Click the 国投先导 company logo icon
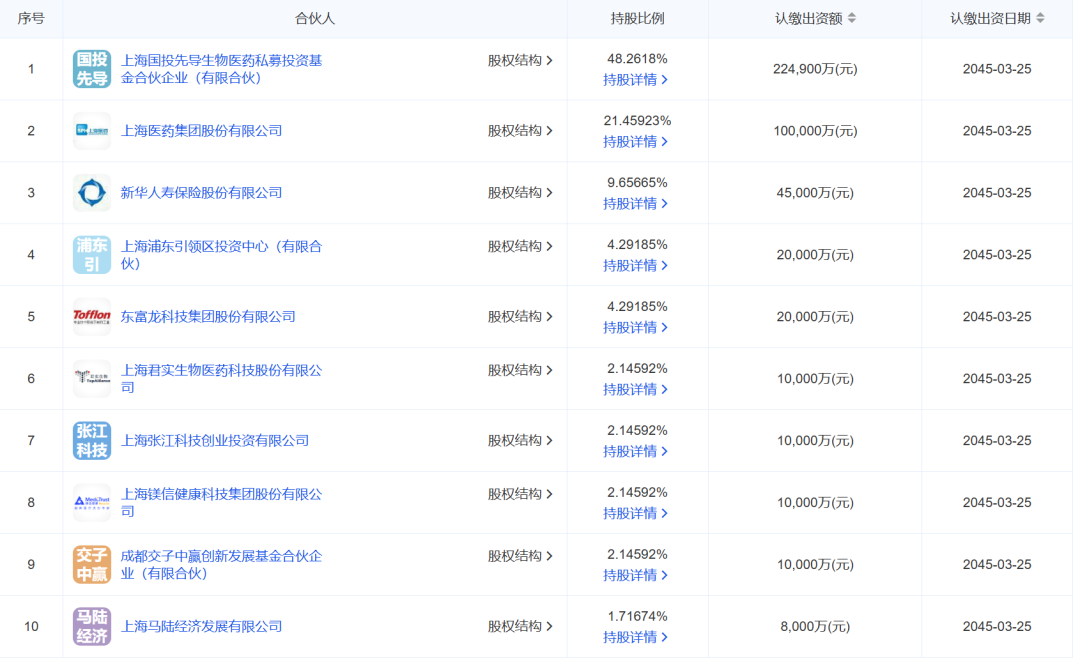The height and width of the screenshot is (661, 1080). click(x=92, y=69)
